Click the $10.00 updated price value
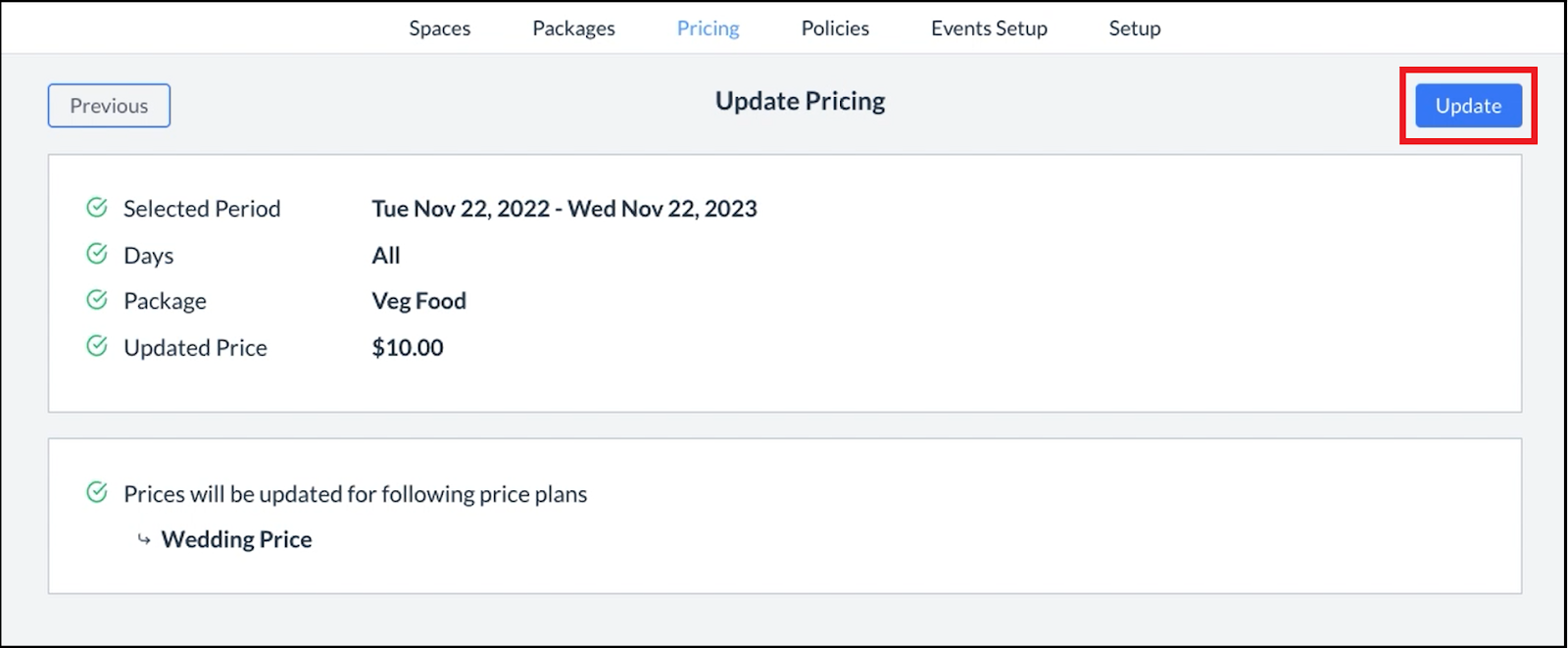This screenshot has width=1568, height=648. (x=407, y=347)
